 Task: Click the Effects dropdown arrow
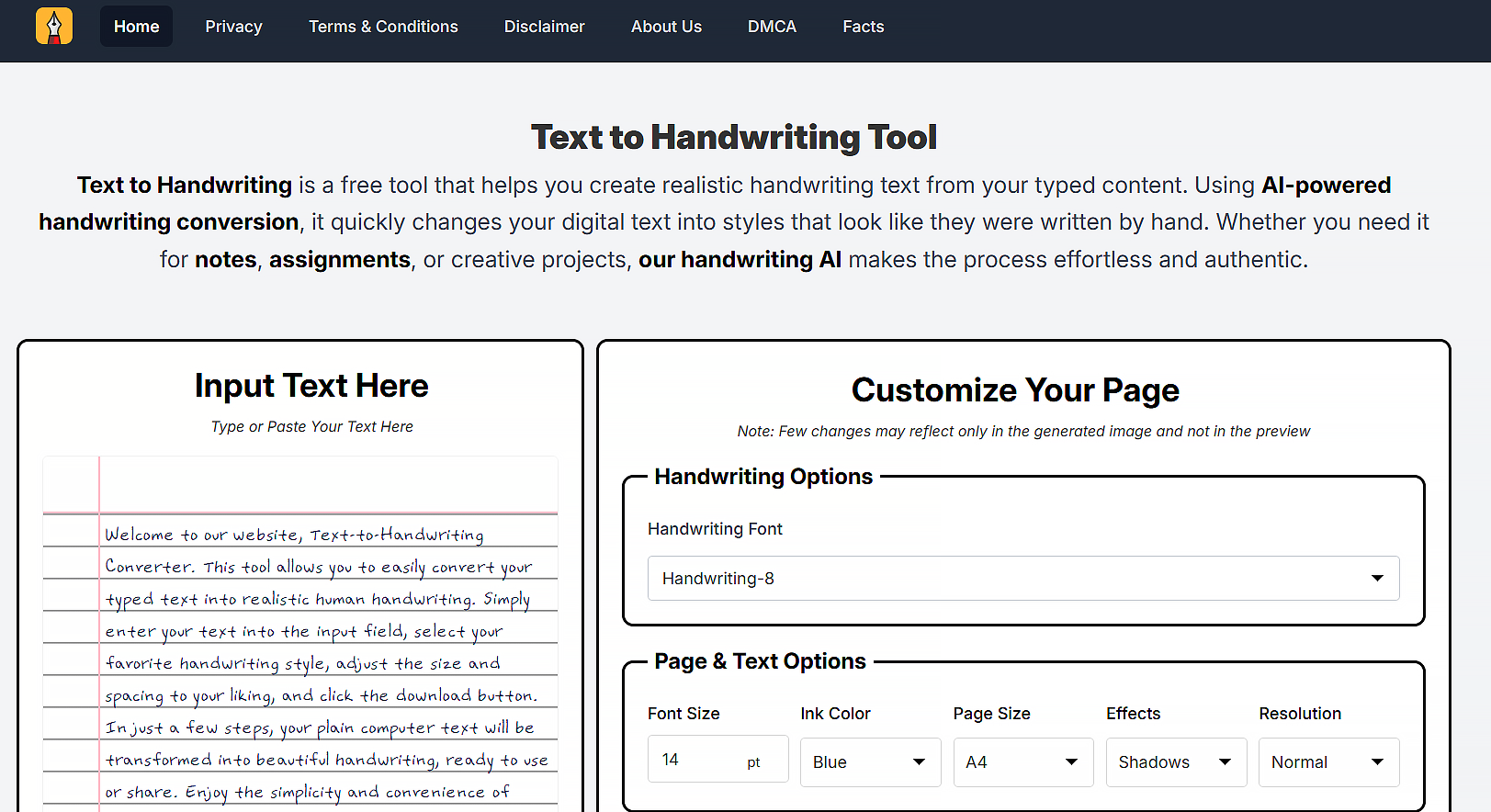(x=1225, y=762)
